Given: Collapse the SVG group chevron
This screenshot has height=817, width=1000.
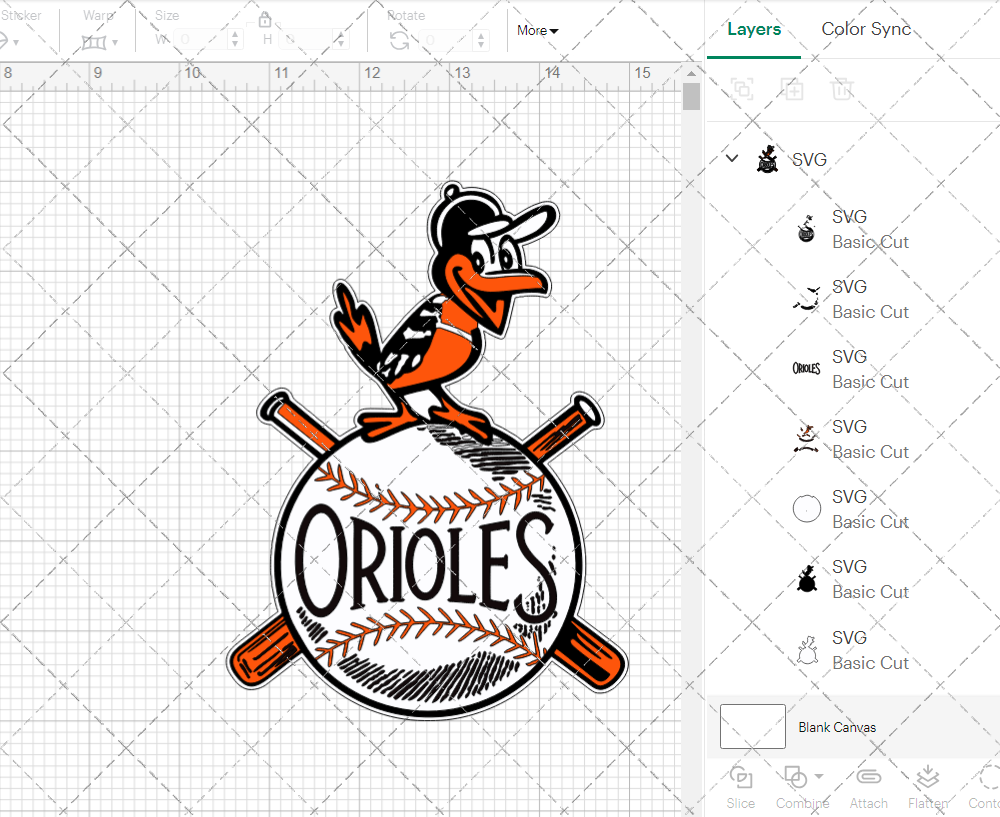Looking at the screenshot, I should pyautogui.click(x=732, y=158).
